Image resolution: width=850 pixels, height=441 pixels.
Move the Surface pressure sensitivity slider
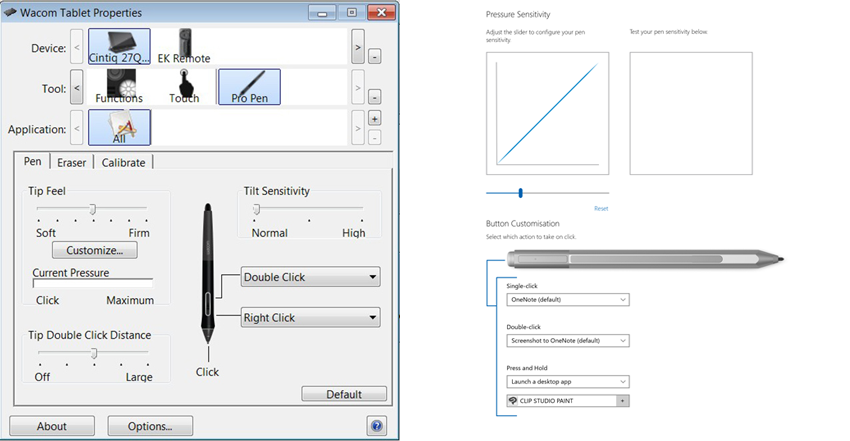tap(520, 193)
